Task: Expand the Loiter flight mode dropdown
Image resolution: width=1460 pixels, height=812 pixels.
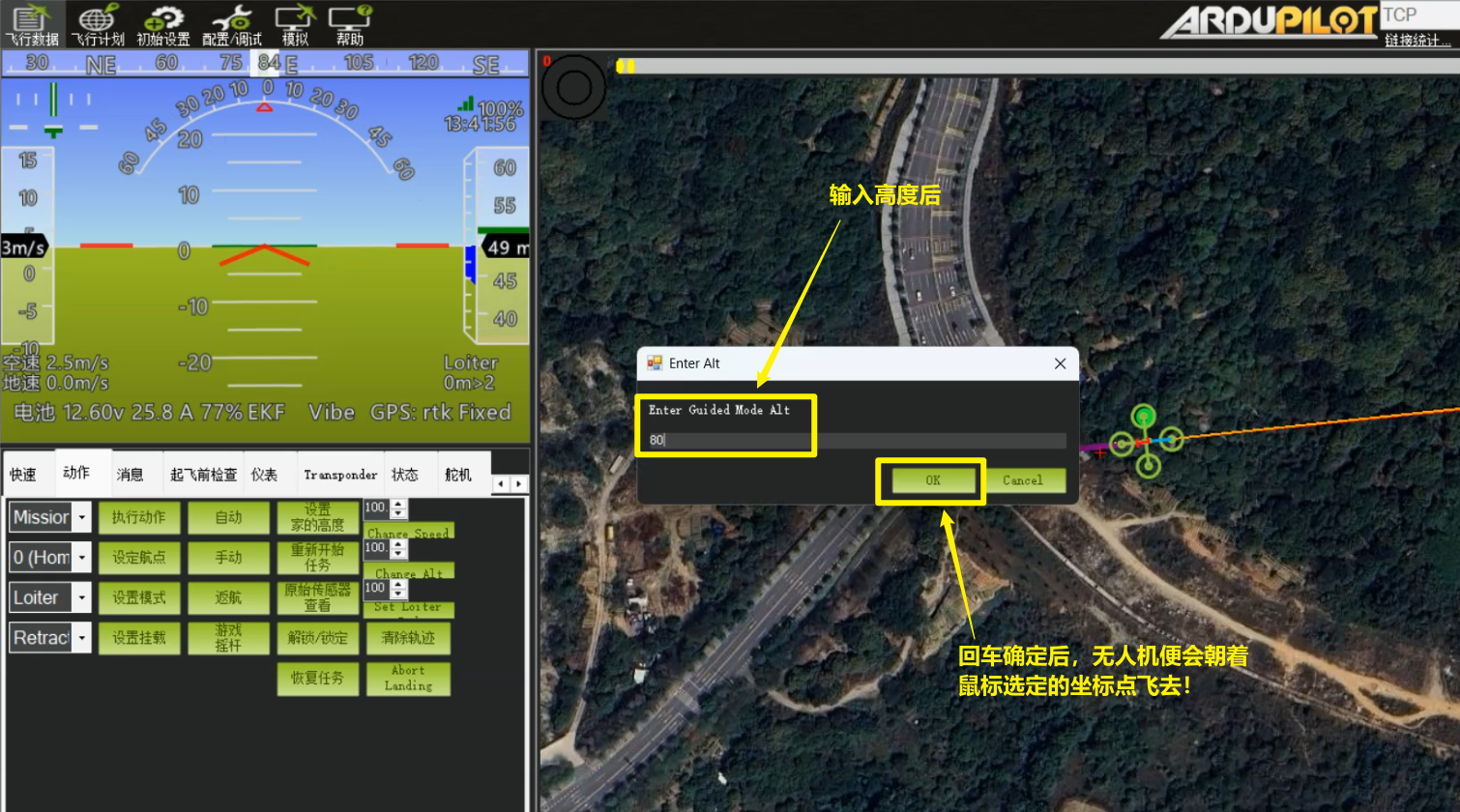Action: [82, 597]
